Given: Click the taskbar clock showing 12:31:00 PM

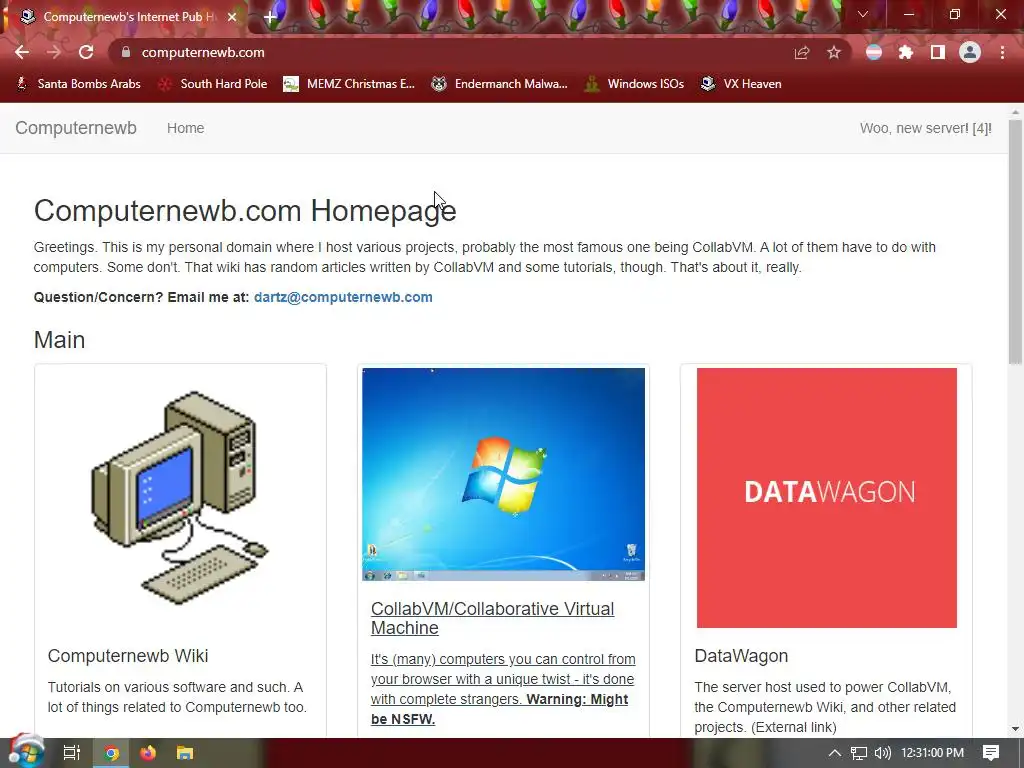Looking at the screenshot, I should (933, 753).
